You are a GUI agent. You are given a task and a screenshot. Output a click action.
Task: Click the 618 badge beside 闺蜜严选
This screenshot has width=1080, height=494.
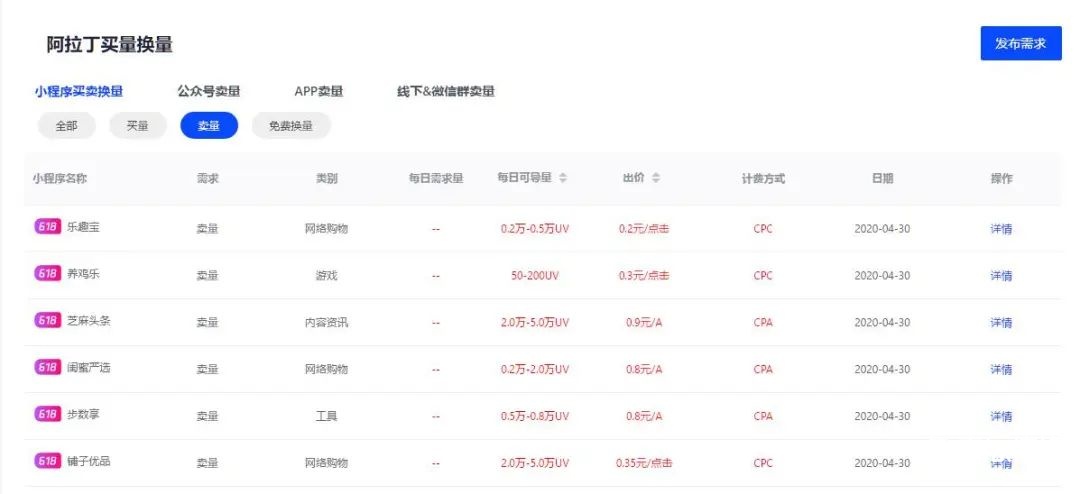pos(47,367)
